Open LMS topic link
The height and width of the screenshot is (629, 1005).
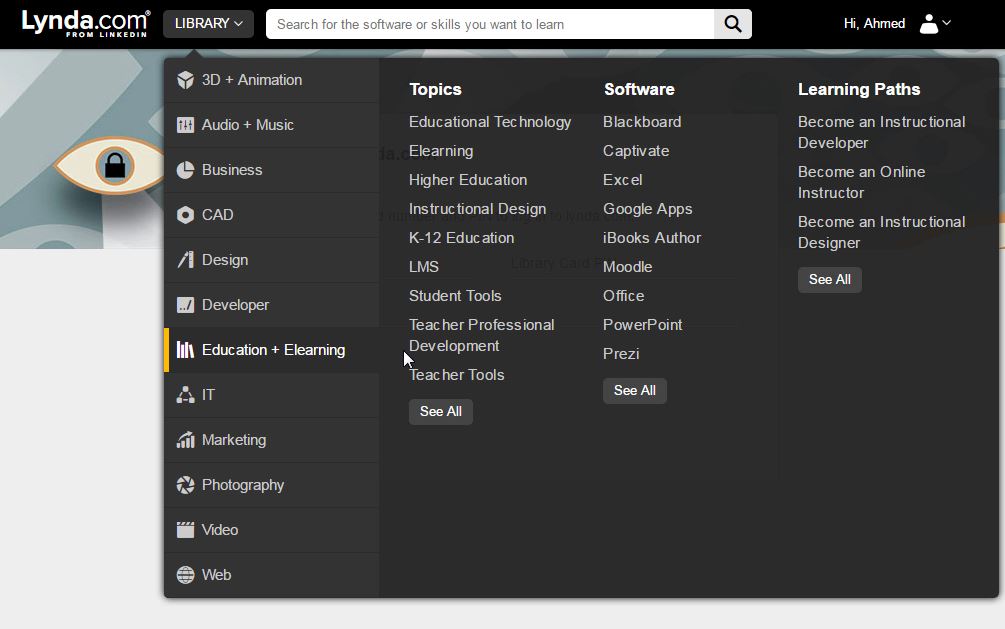[x=424, y=266]
